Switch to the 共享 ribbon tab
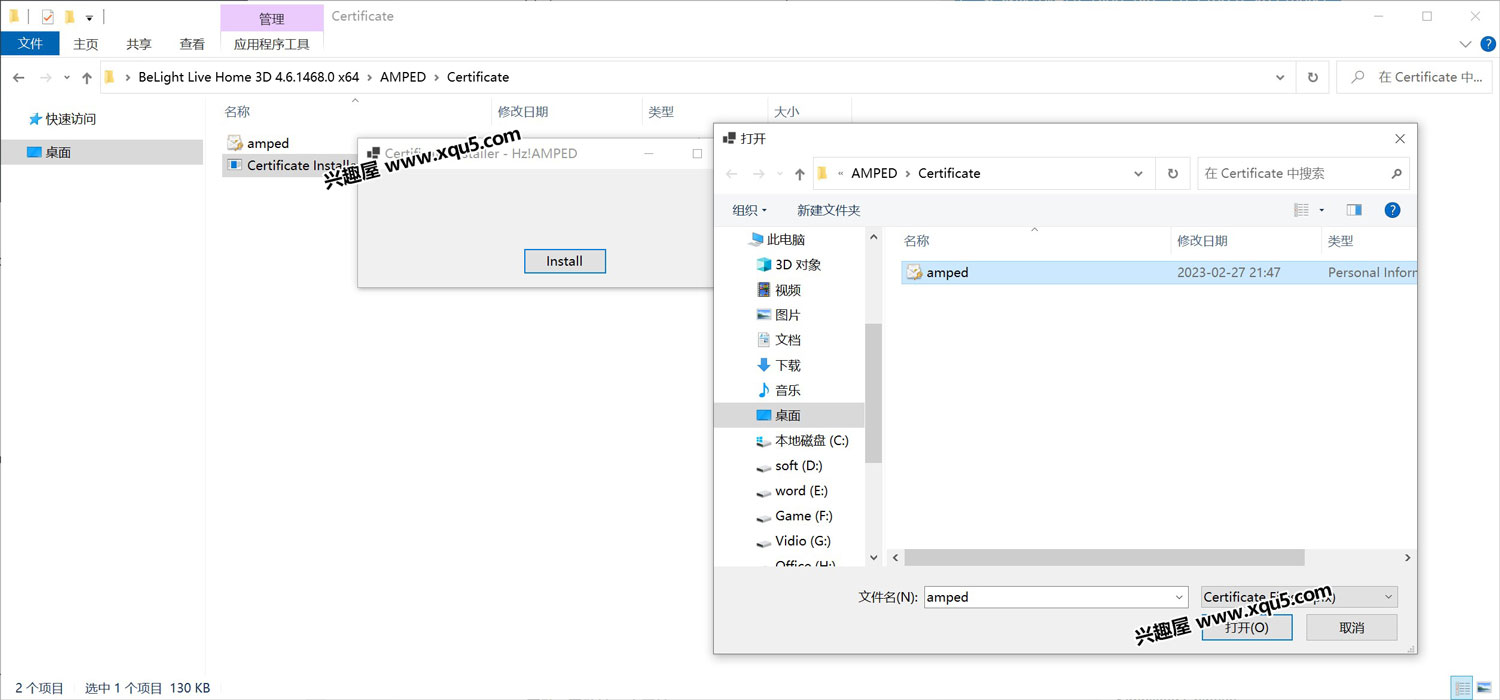Image resolution: width=1500 pixels, height=700 pixels. 139,44
